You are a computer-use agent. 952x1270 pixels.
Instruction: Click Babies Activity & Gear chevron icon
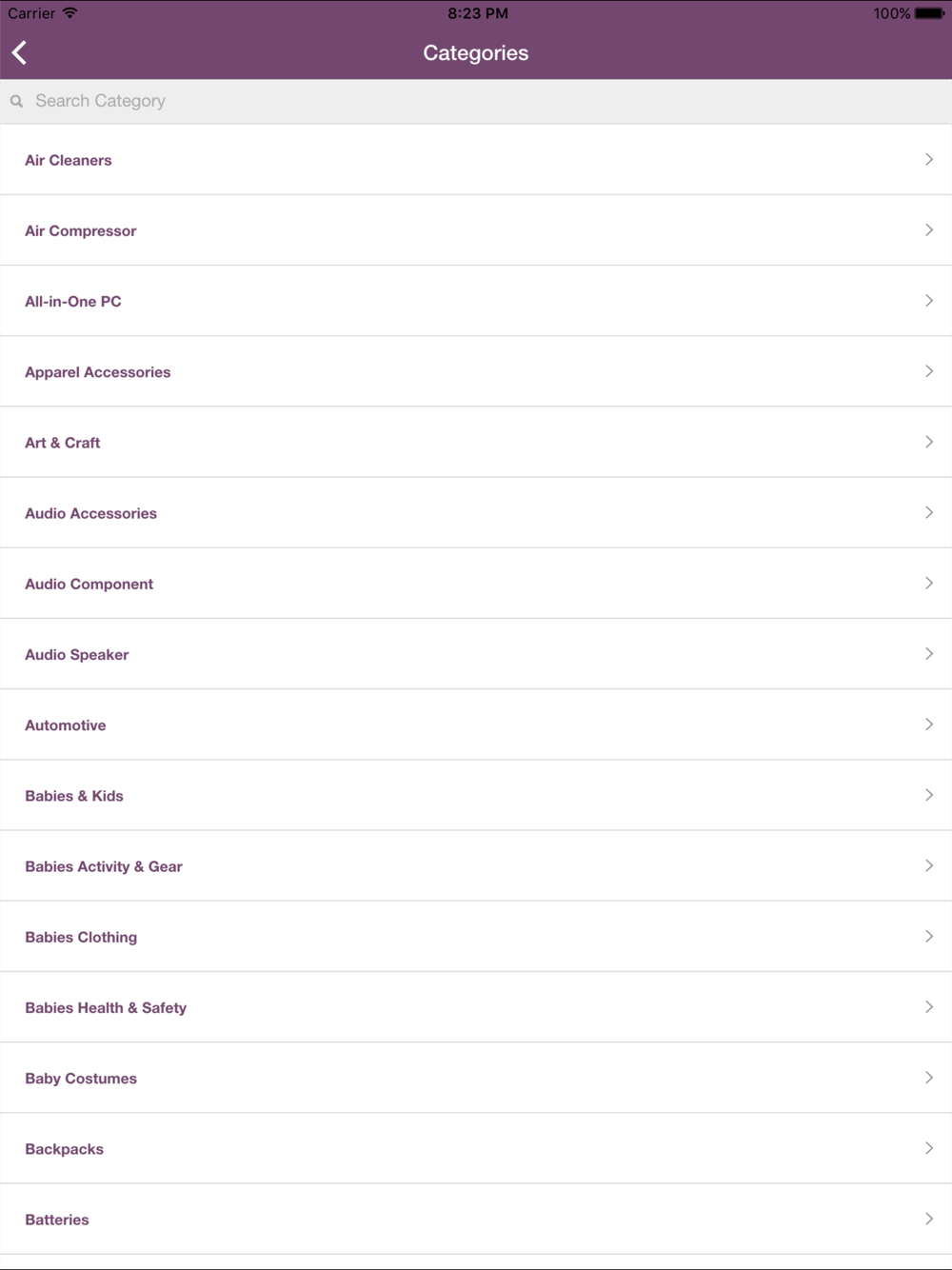(x=929, y=865)
